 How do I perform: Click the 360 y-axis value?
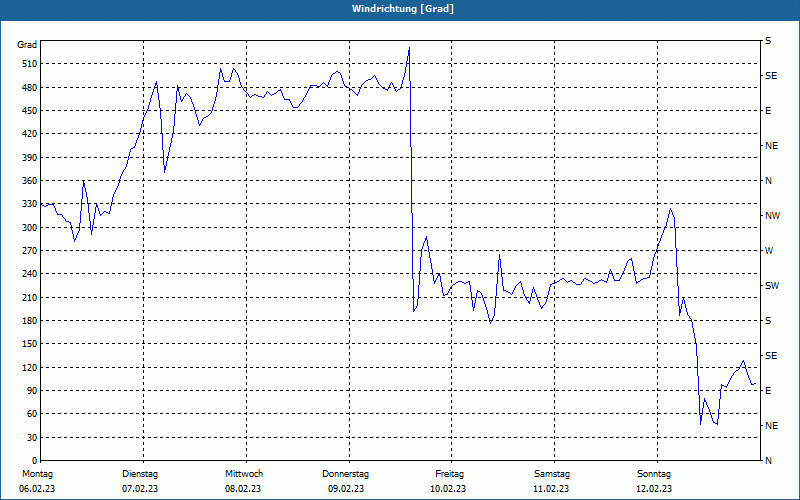click(30, 181)
